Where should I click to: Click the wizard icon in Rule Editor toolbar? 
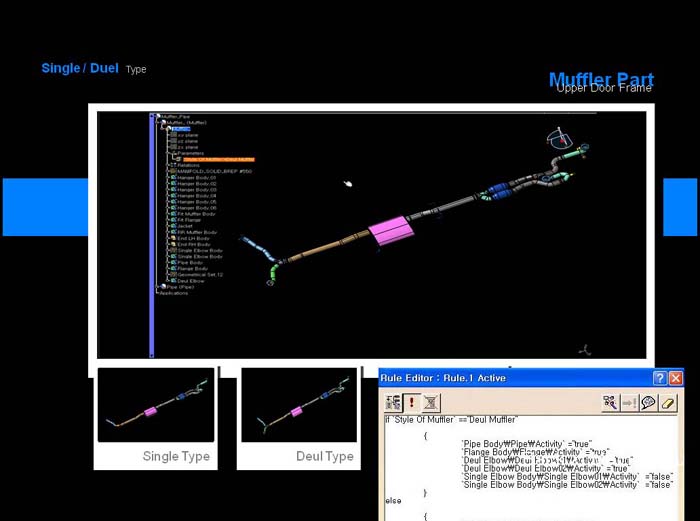tap(610, 402)
